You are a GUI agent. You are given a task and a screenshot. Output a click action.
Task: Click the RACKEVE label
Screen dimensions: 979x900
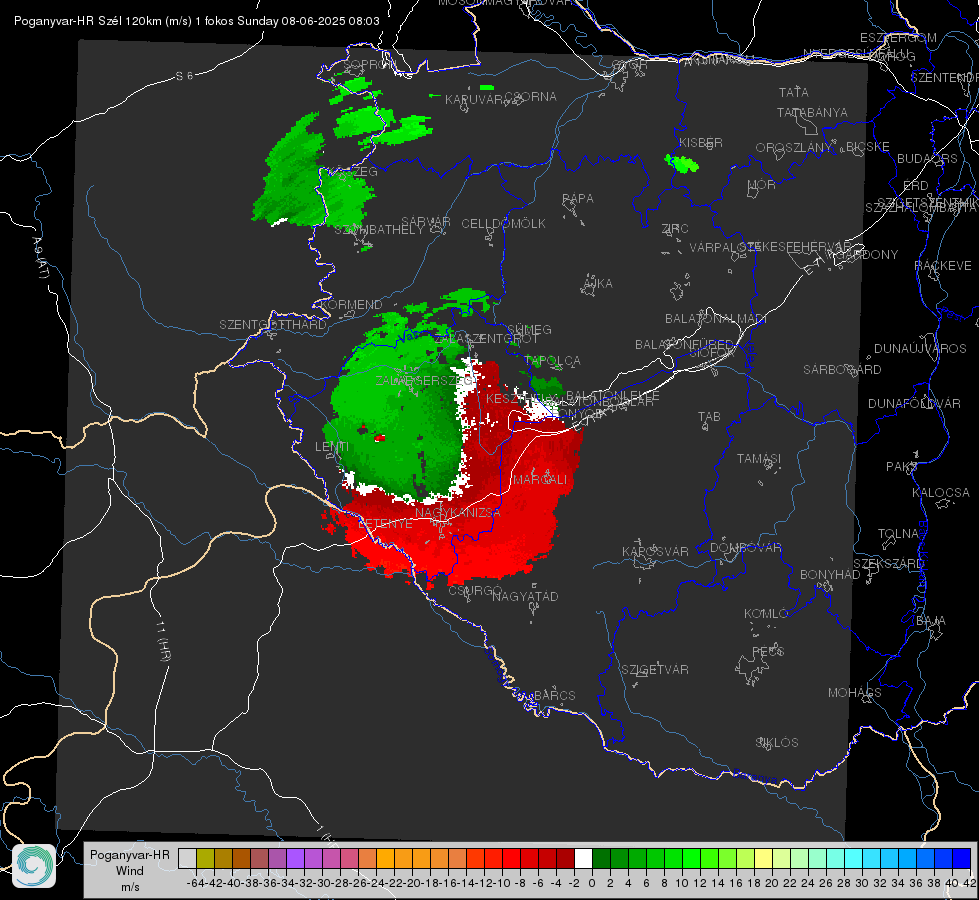[943, 266]
